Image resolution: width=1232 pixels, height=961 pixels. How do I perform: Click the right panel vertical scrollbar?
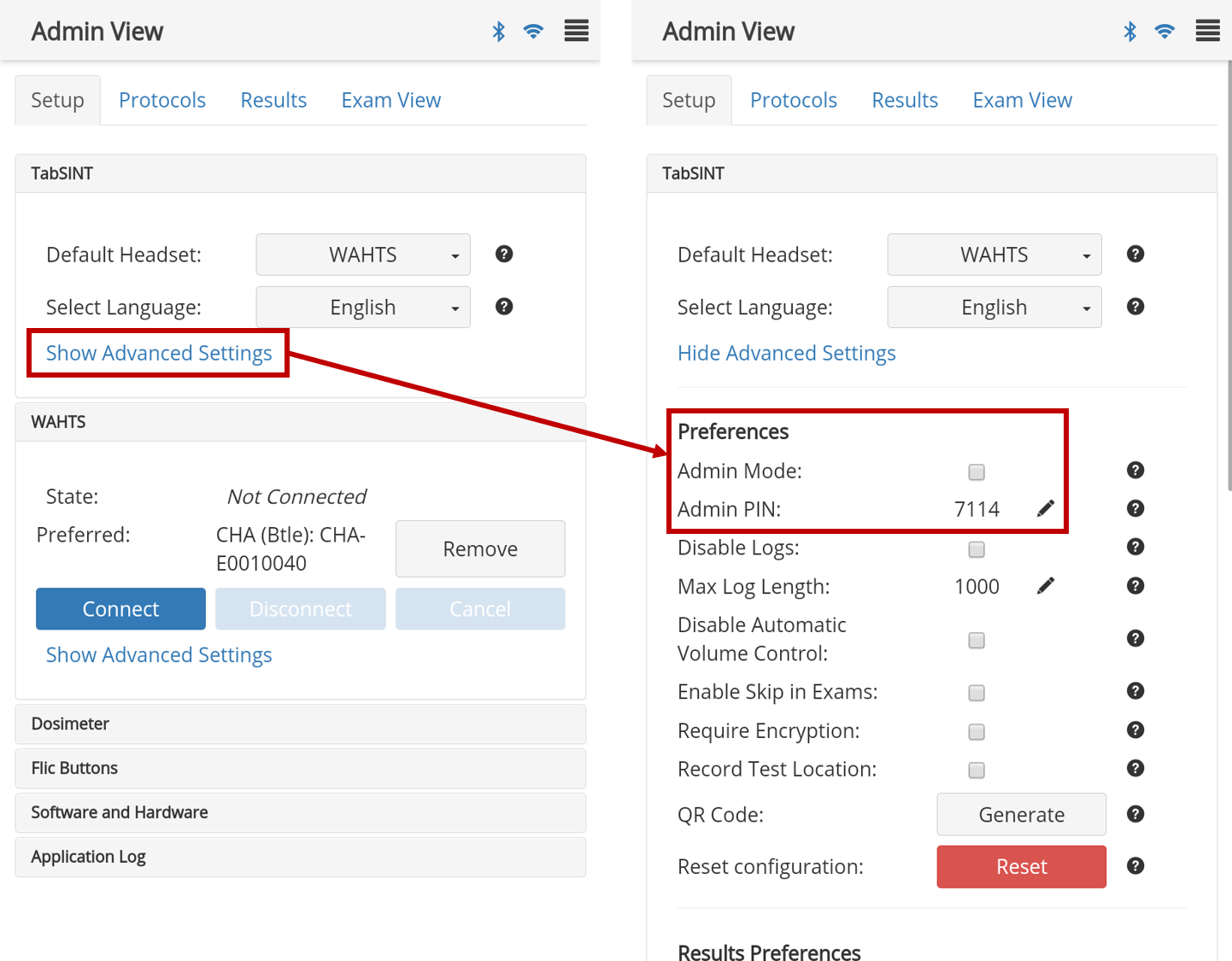point(1229,273)
